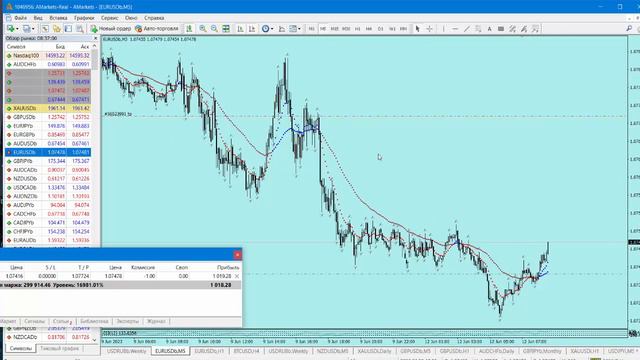Open the GBPUSDb,M5 chart tab

point(416,351)
